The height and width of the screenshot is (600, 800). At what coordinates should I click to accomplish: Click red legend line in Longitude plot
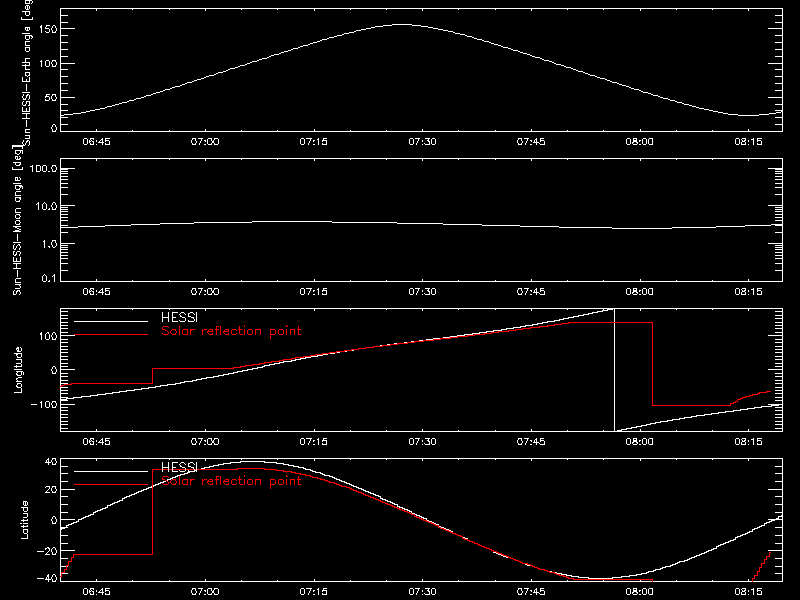pyautogui.click(x=111, y=335)
